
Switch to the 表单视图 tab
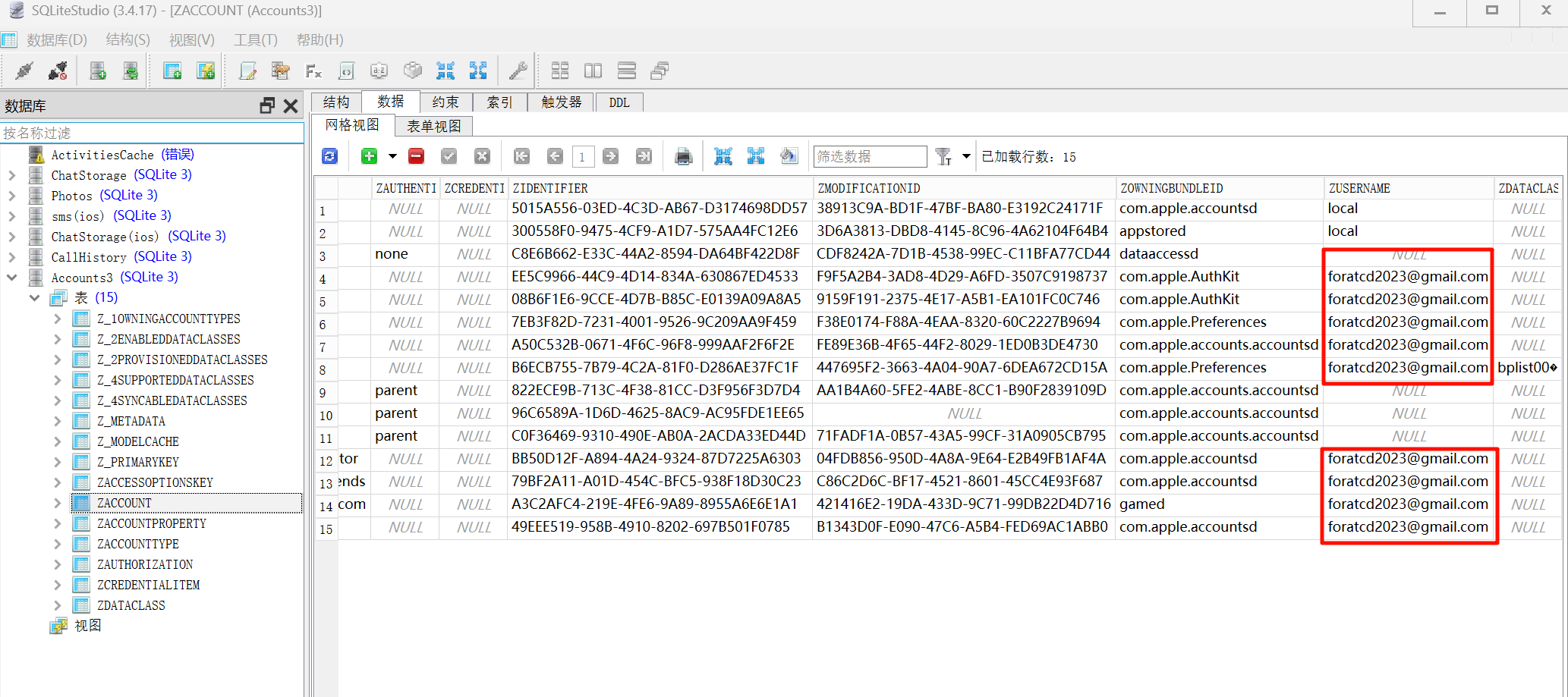[x=433, y=126]
